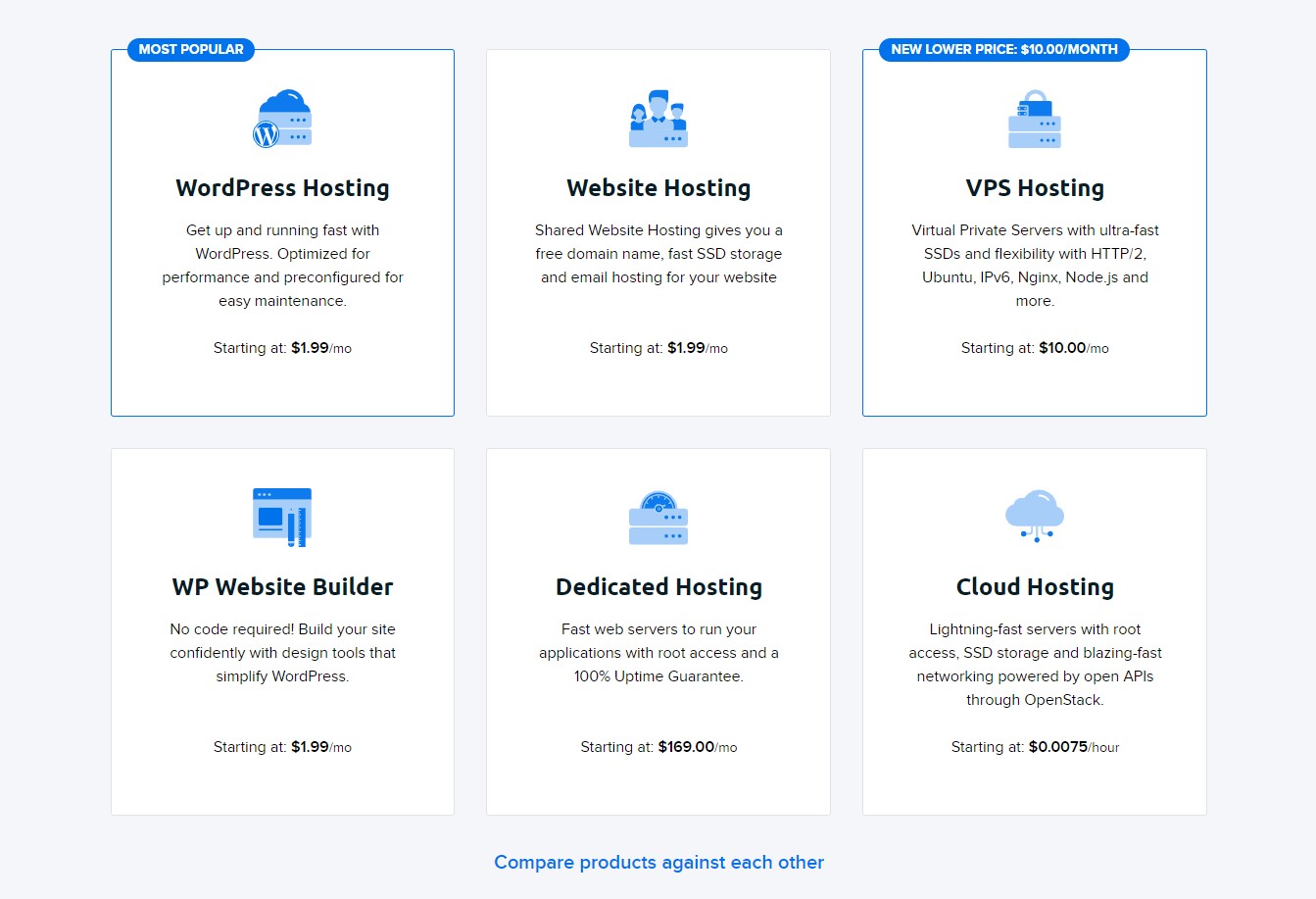Click the Website Hosting 'Starting at: $1.99/mo' price
This screenshot has width=1316, height=899.
click(658, 348)
